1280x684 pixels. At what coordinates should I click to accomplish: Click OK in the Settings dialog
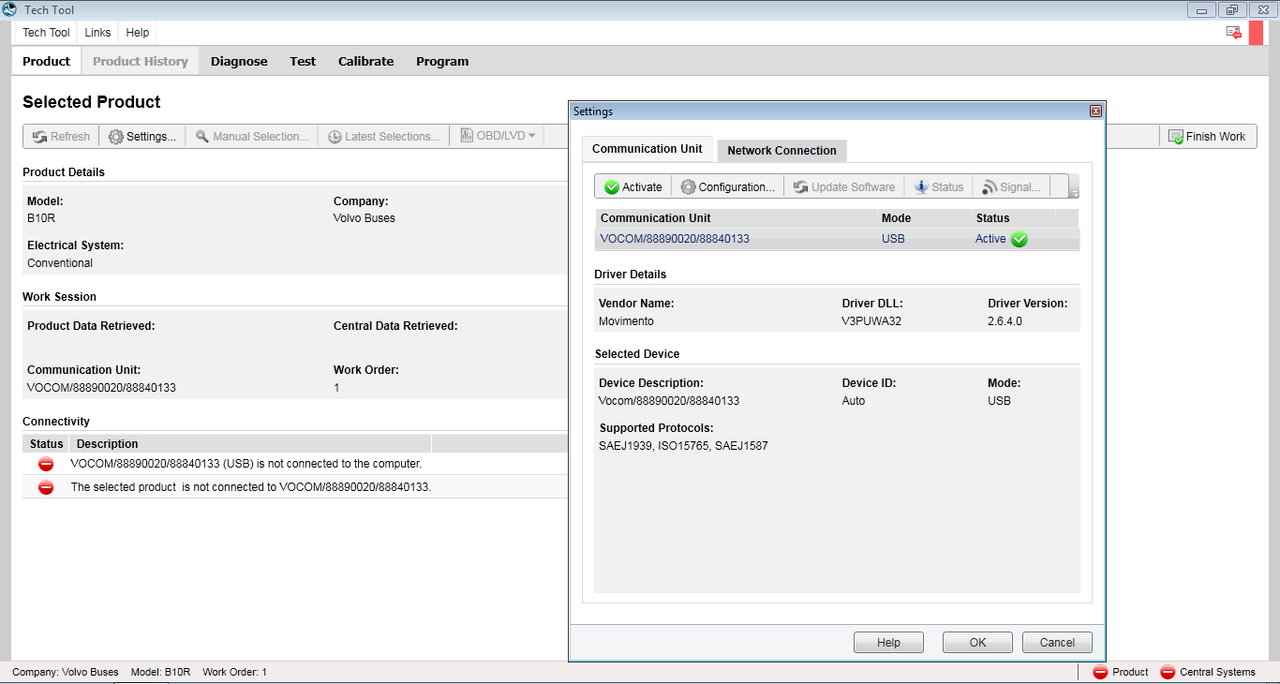click(978, 643)
